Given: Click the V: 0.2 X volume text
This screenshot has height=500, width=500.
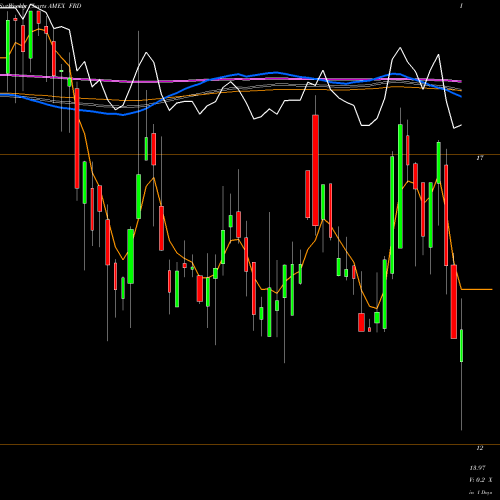Looking at the screenshot, I should (x=481, y=480).
